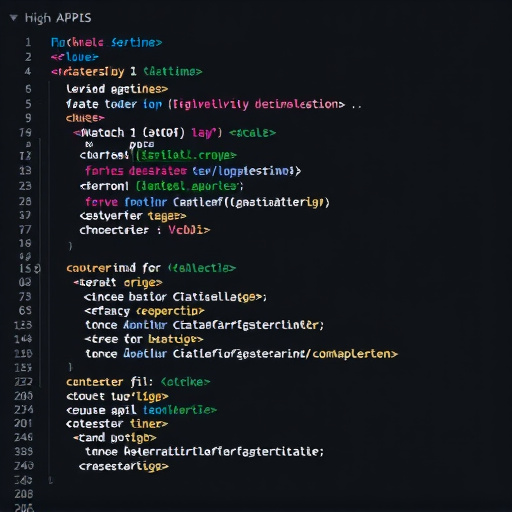Viewport: 512px width, 512px height.
Task: Toggle the fold marker beside line 15
Action: [37, 268]
